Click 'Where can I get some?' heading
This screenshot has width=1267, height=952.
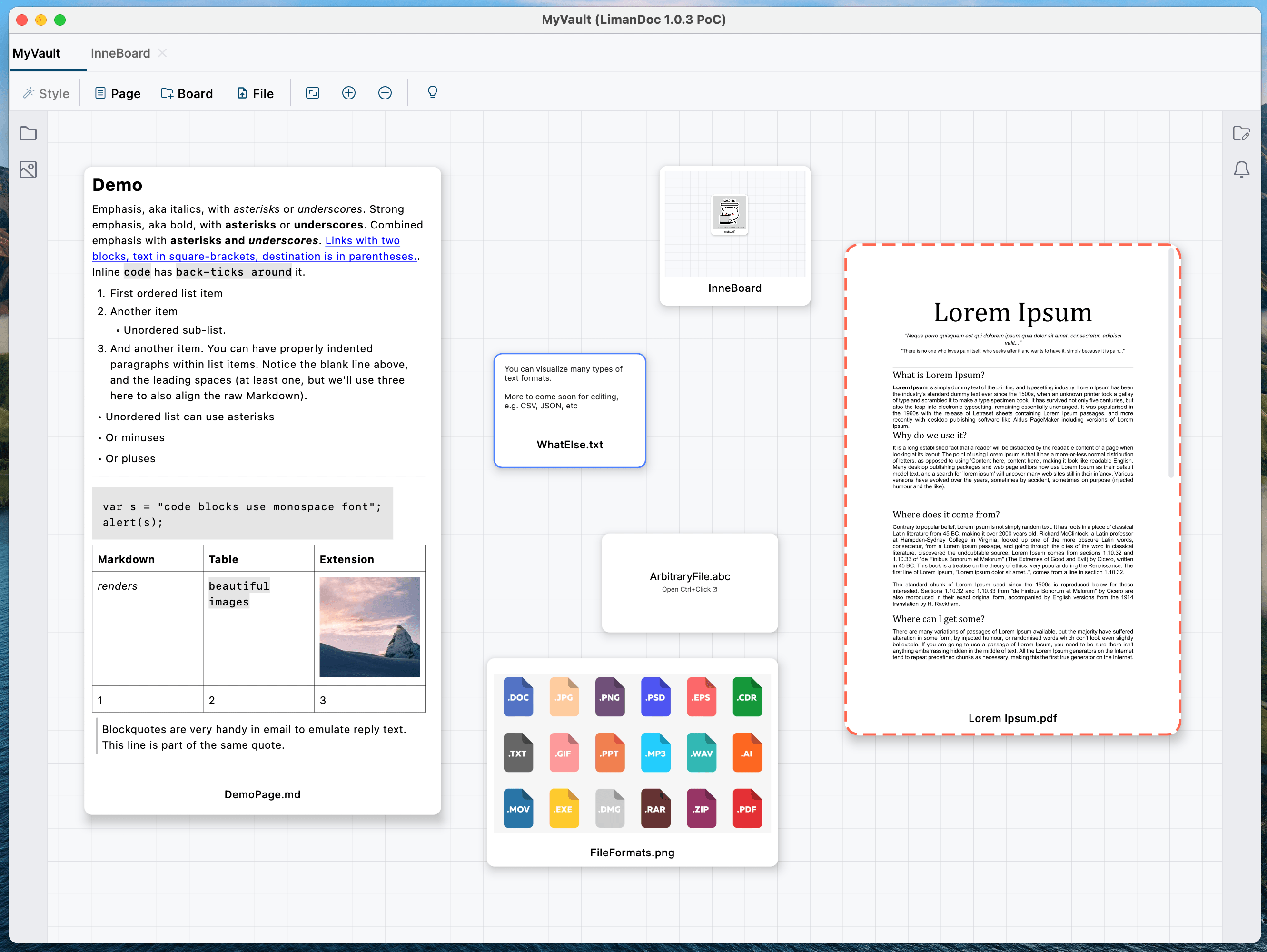tap(938, 619)
